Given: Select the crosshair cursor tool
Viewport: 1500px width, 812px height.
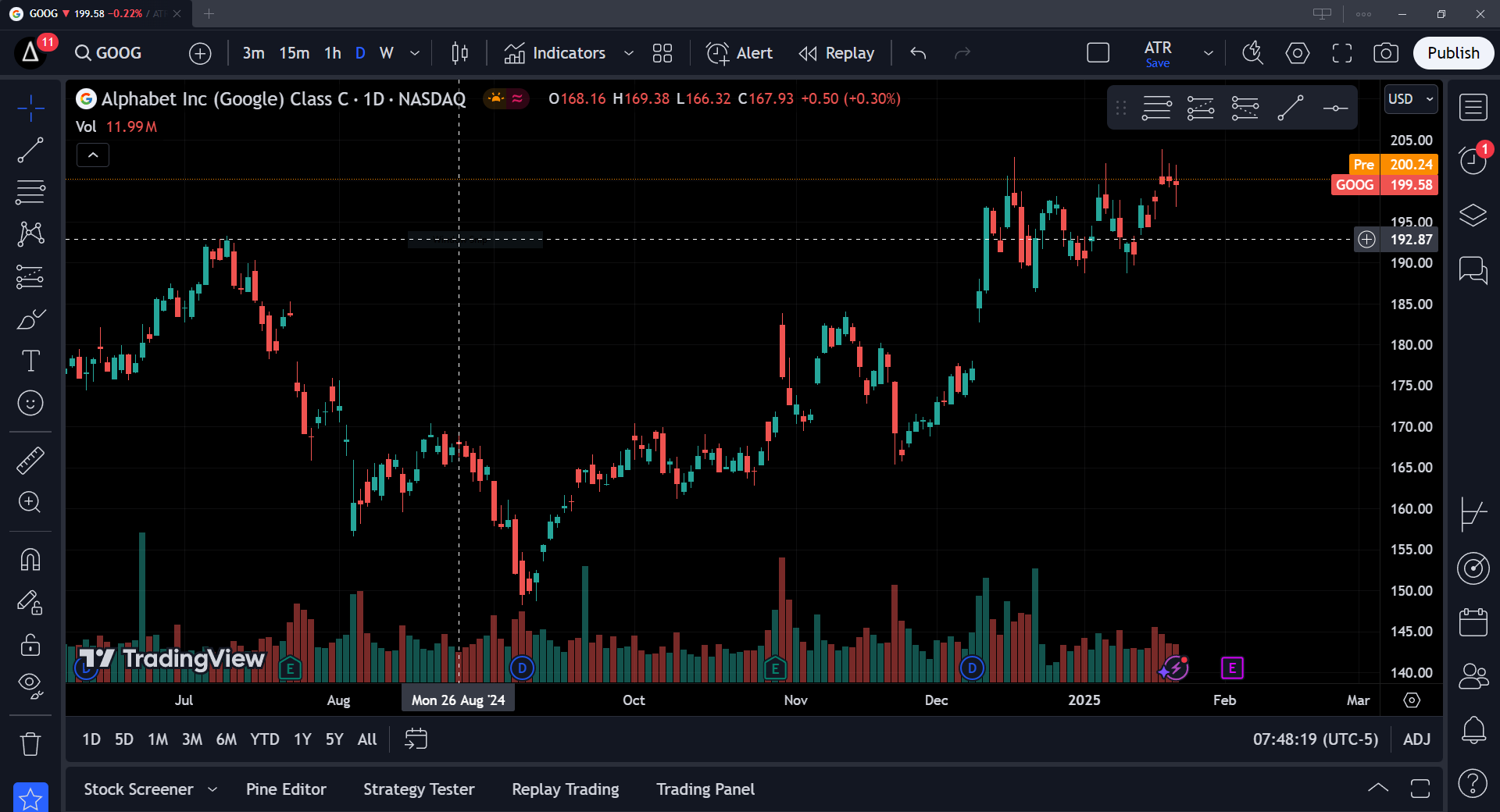Looking at the screenshot, I should tap(30, 108).
